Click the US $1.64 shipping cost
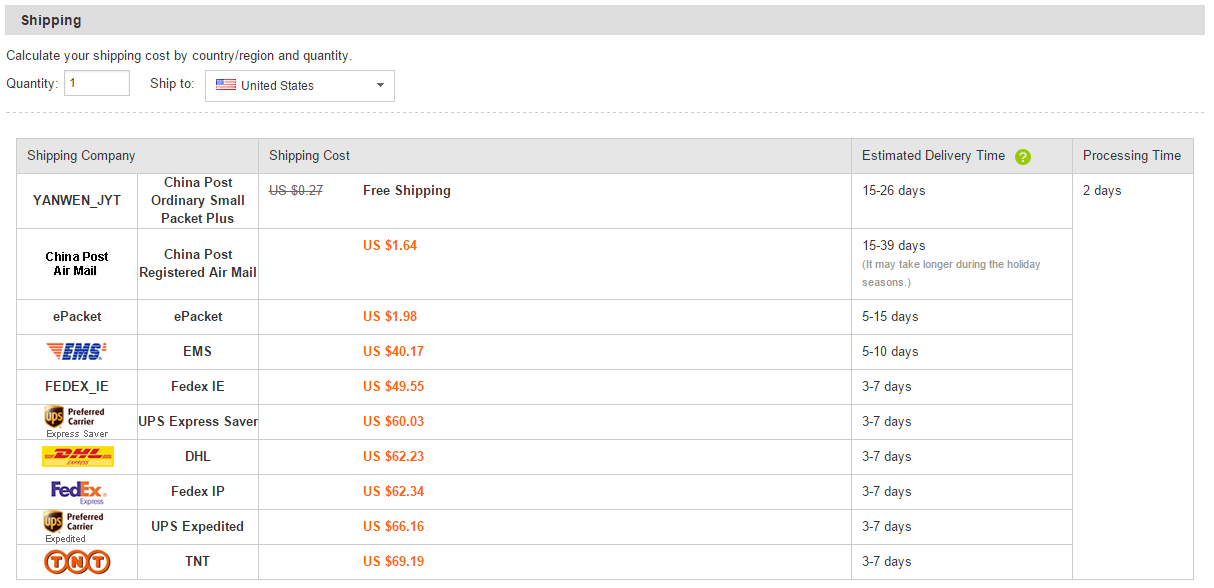1214x588 pixels. pyautogui.click(x=390, y=245)
